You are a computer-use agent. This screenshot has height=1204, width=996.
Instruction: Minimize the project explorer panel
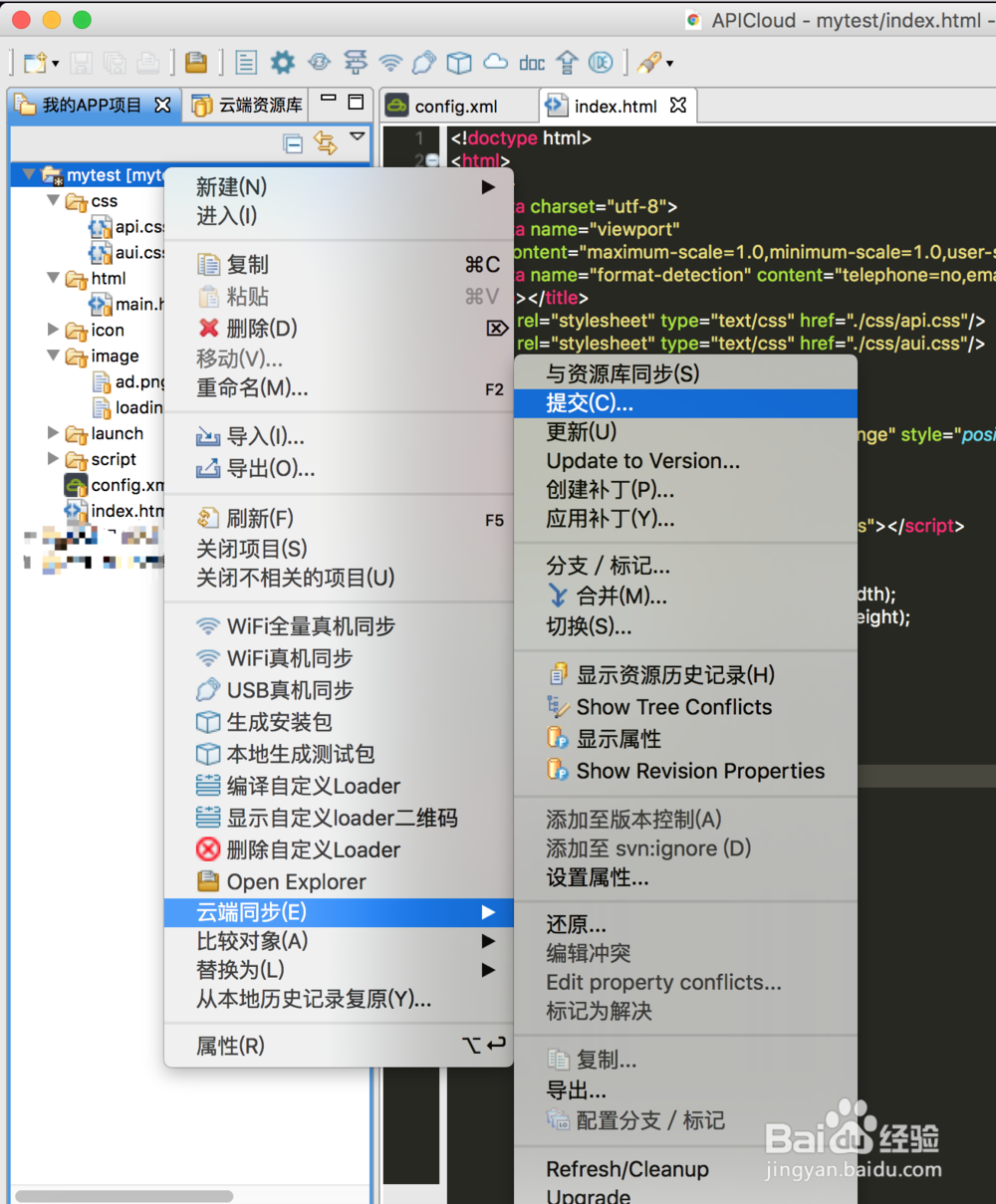[x=328, y=99]
